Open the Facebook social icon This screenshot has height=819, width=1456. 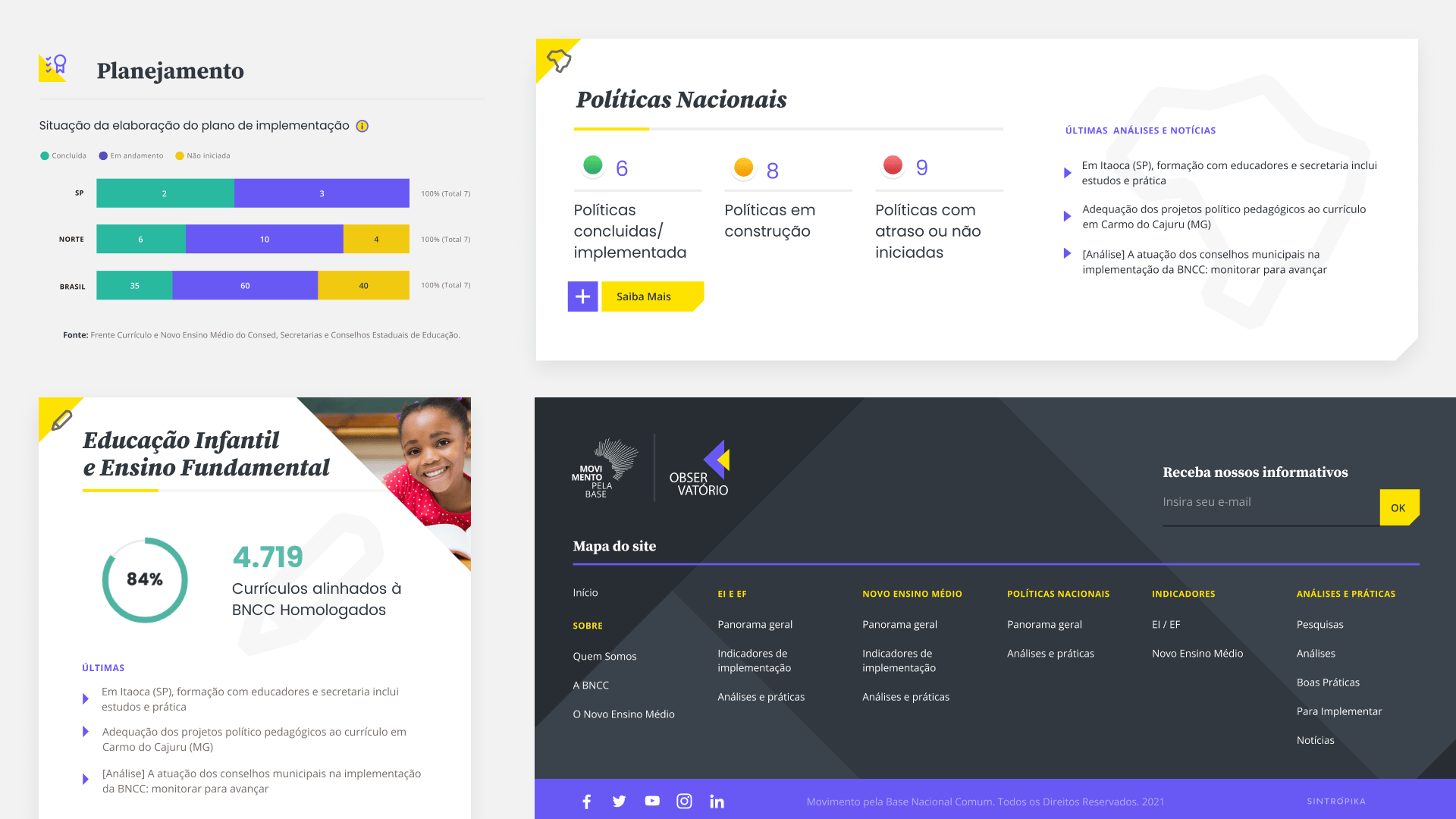point(586,802)
